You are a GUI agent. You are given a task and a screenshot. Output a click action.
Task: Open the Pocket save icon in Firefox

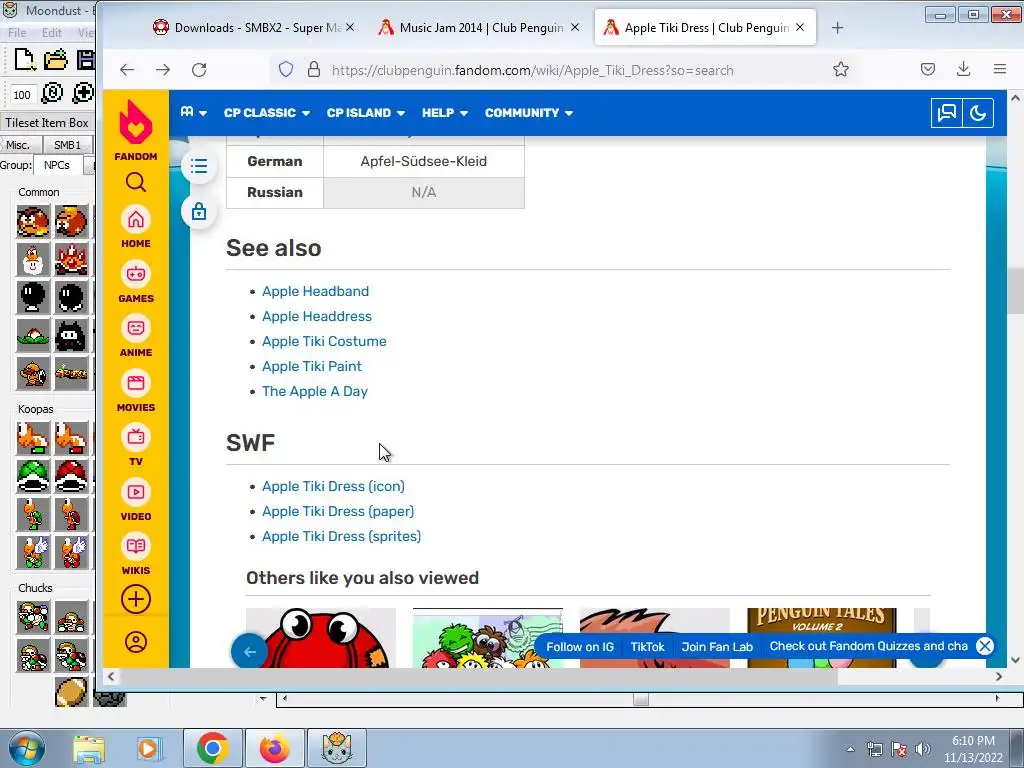point(927,69)
